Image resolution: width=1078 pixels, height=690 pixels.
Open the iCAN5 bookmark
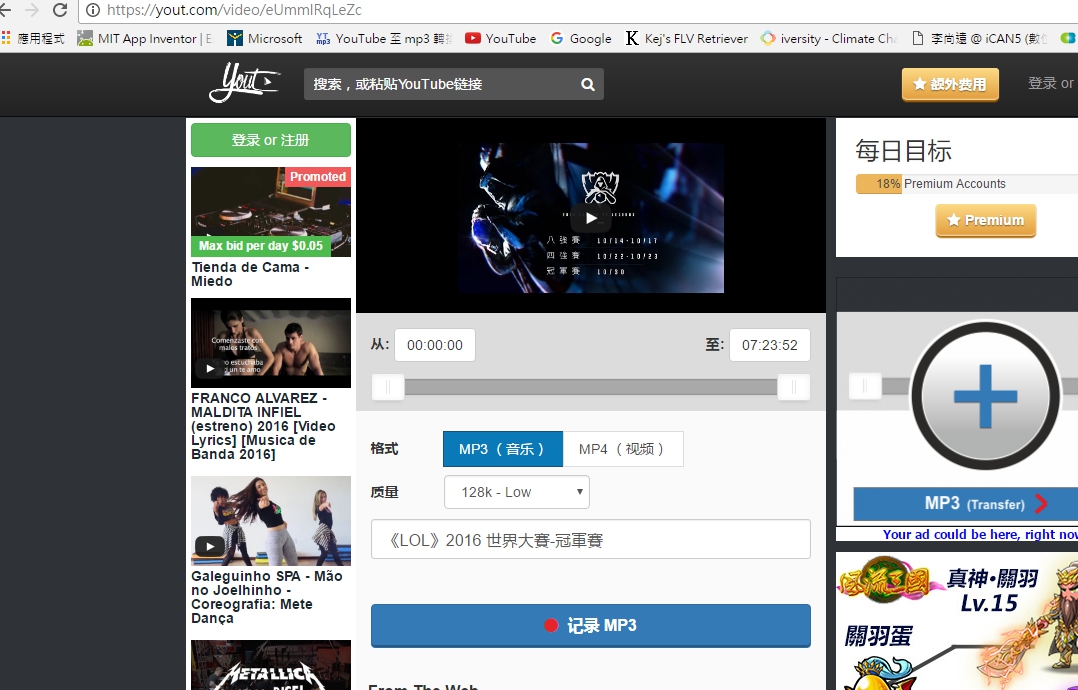click(x=979, y=38)
